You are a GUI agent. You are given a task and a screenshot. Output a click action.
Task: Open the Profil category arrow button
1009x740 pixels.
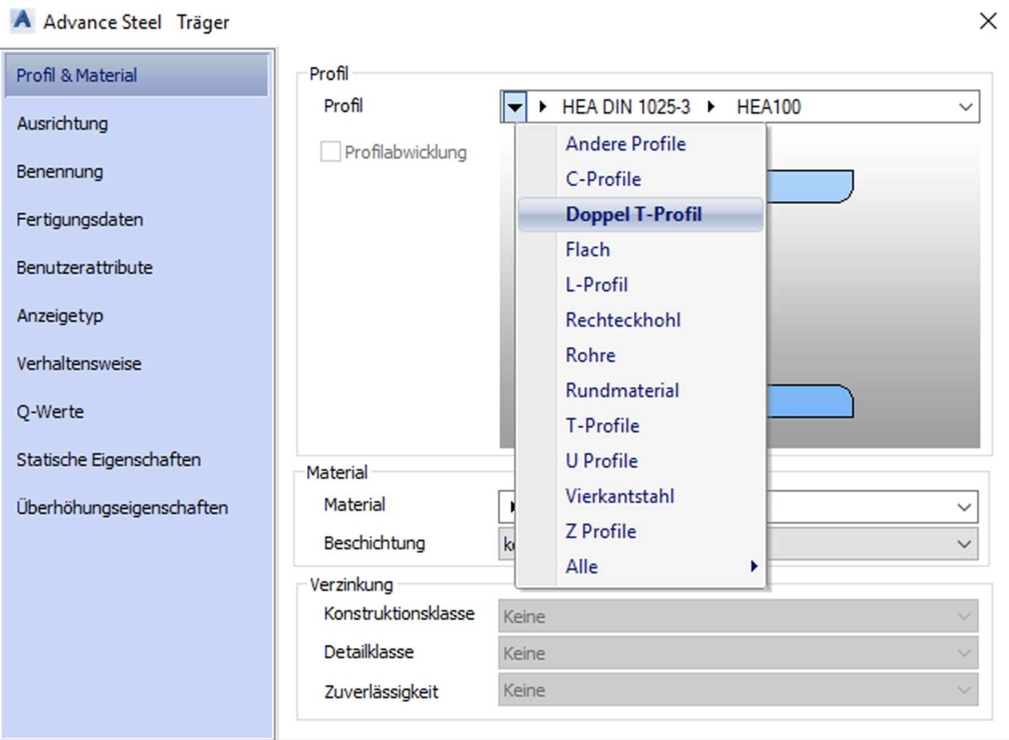(x=513, y=107)
